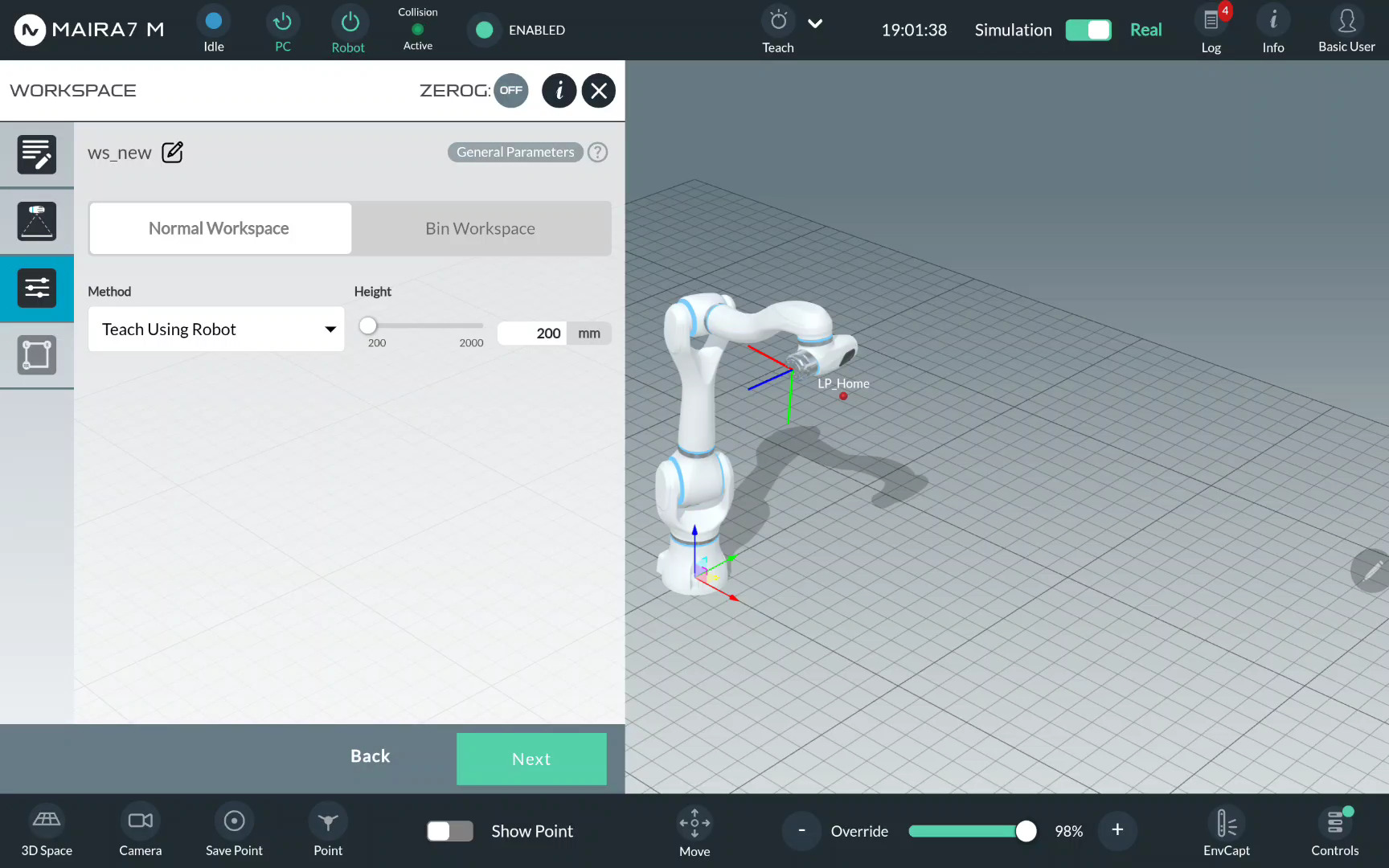This screenshot has height=868, width=1389.
Task: Click the General Parameters label
Action: pos(515,152)
